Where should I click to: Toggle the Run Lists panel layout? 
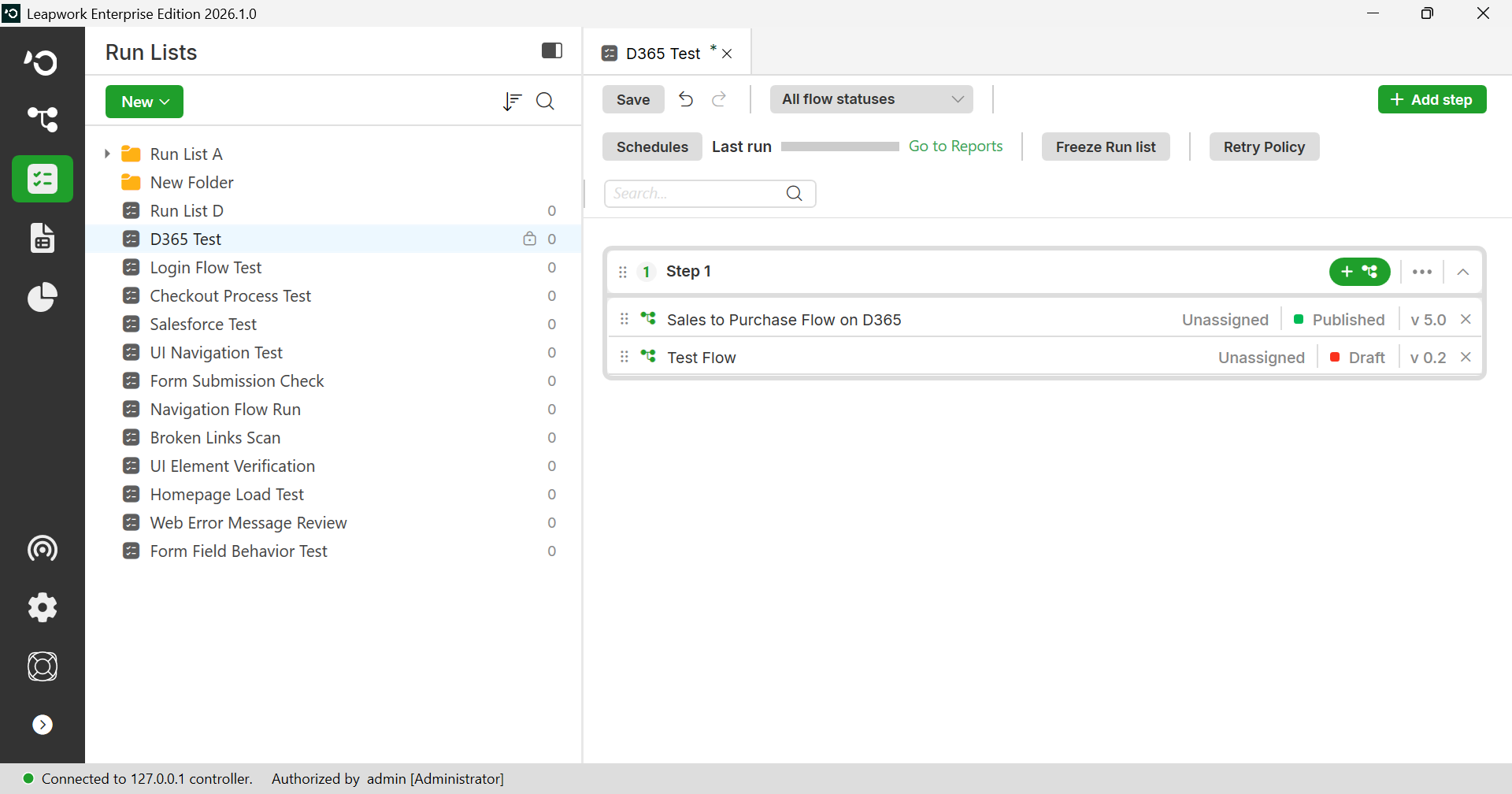552,51
